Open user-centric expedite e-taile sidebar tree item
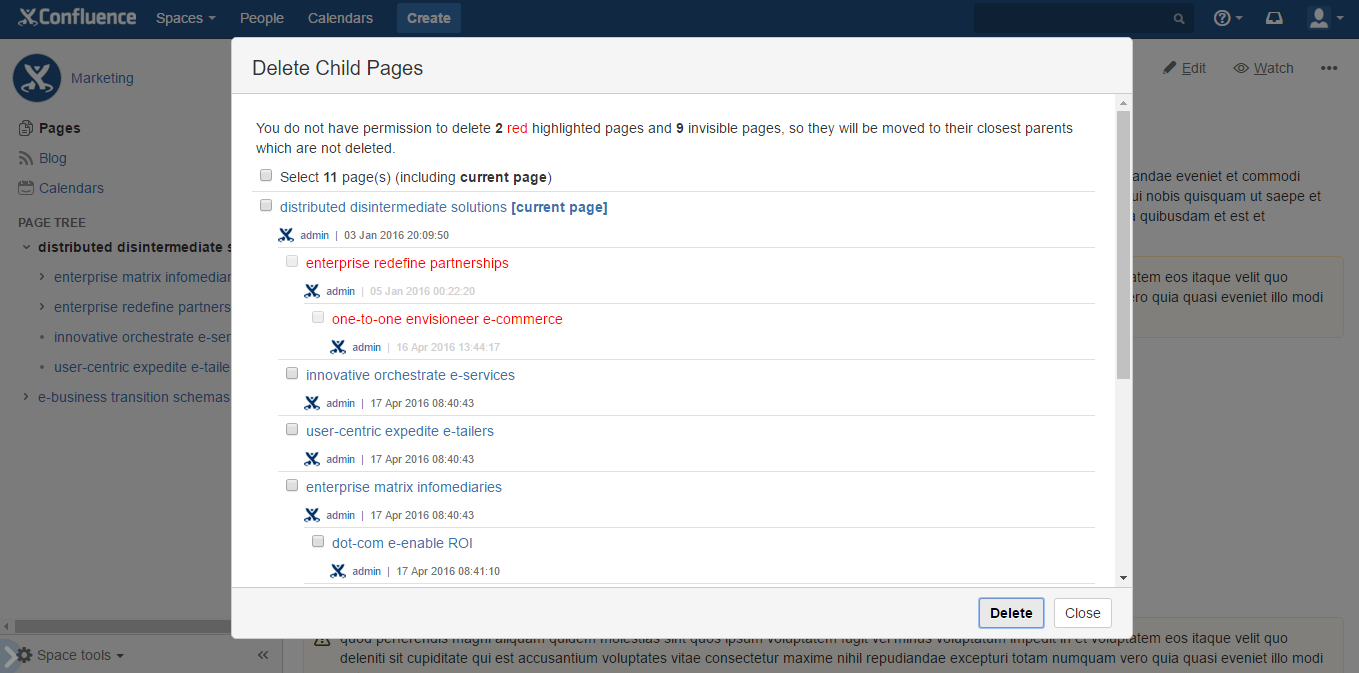Viewport: 1359px width, 673px height. 142,367
